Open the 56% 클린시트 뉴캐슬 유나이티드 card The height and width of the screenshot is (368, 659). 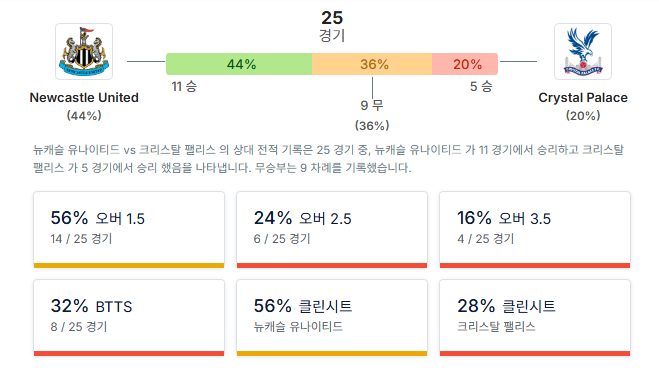point(332,318)
